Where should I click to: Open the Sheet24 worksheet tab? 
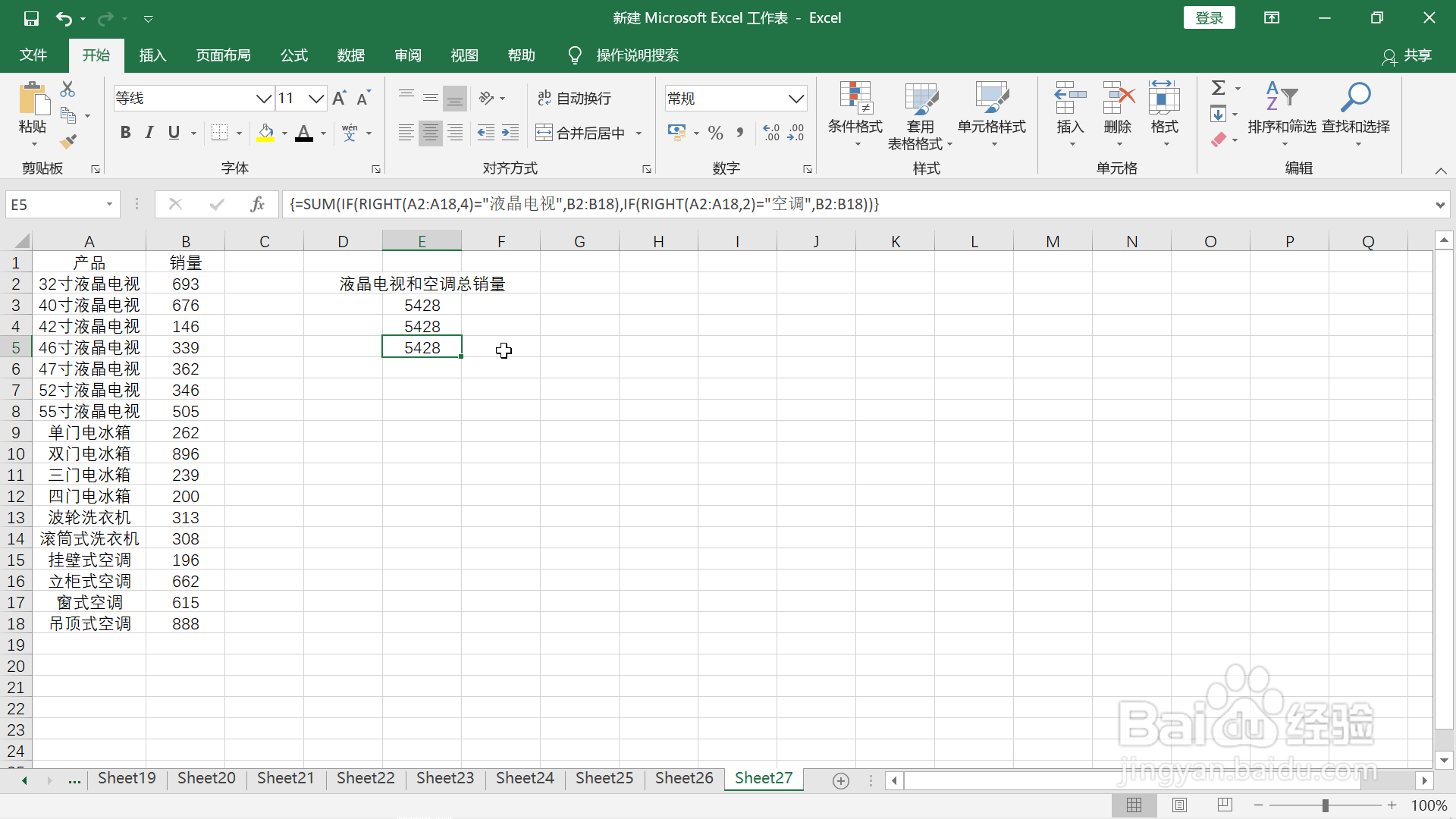click(525, 778)
